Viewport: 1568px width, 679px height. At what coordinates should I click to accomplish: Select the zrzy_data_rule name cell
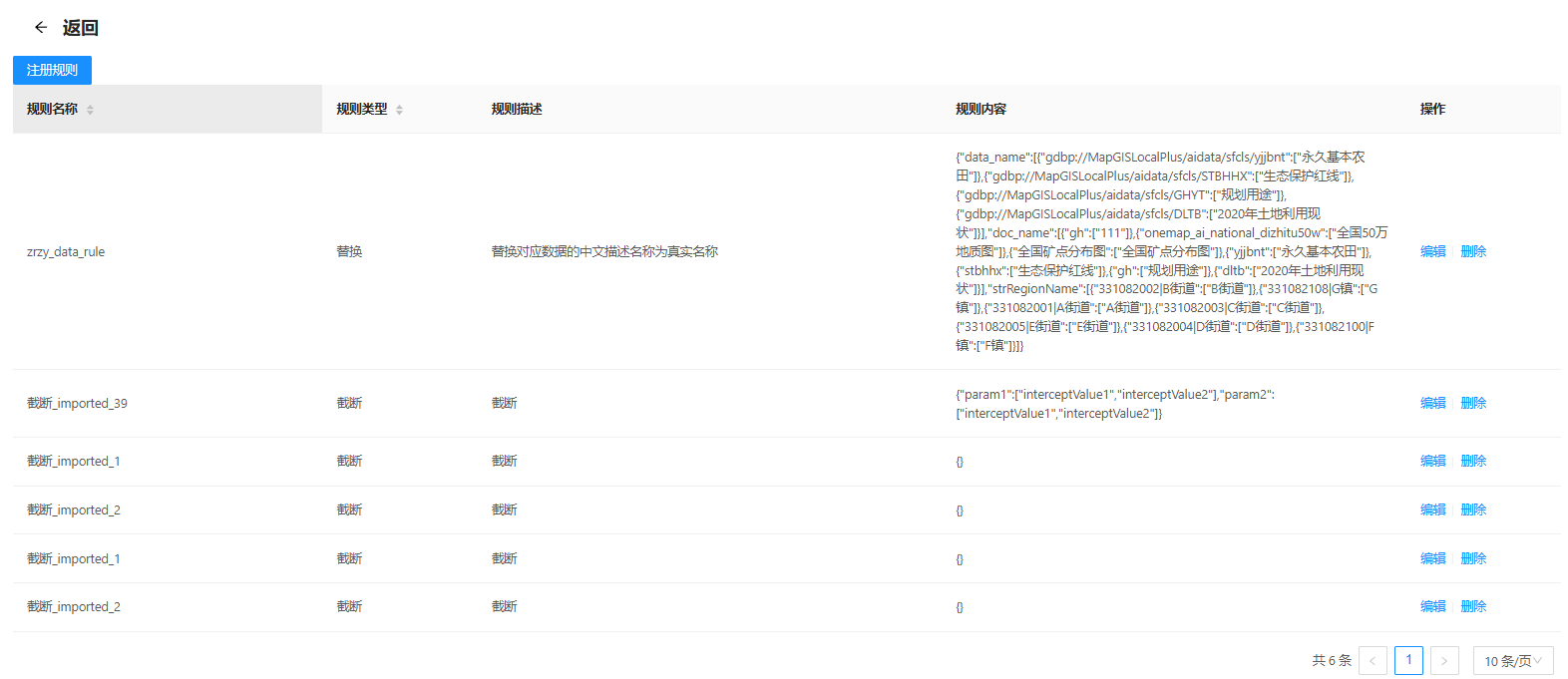66,252
